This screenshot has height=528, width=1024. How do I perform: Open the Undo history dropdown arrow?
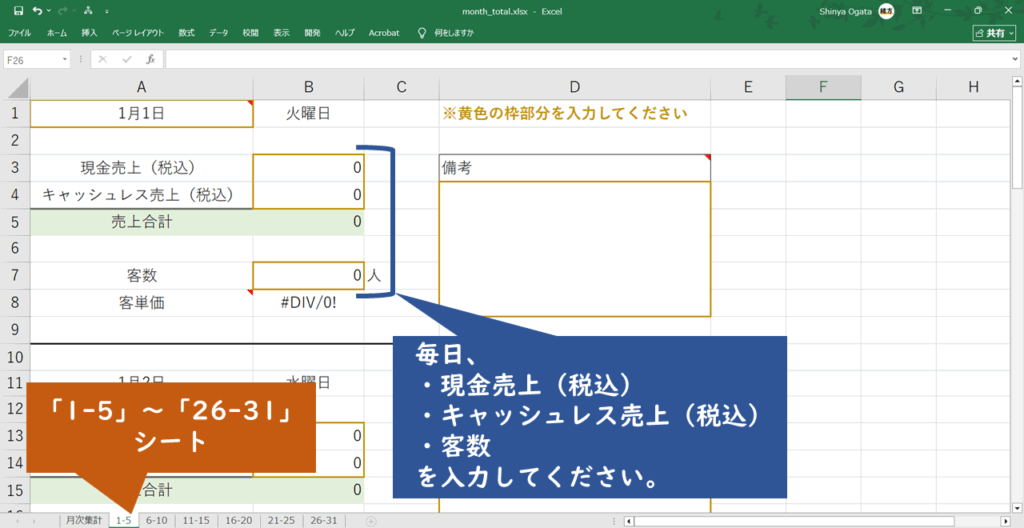(48, 10)
